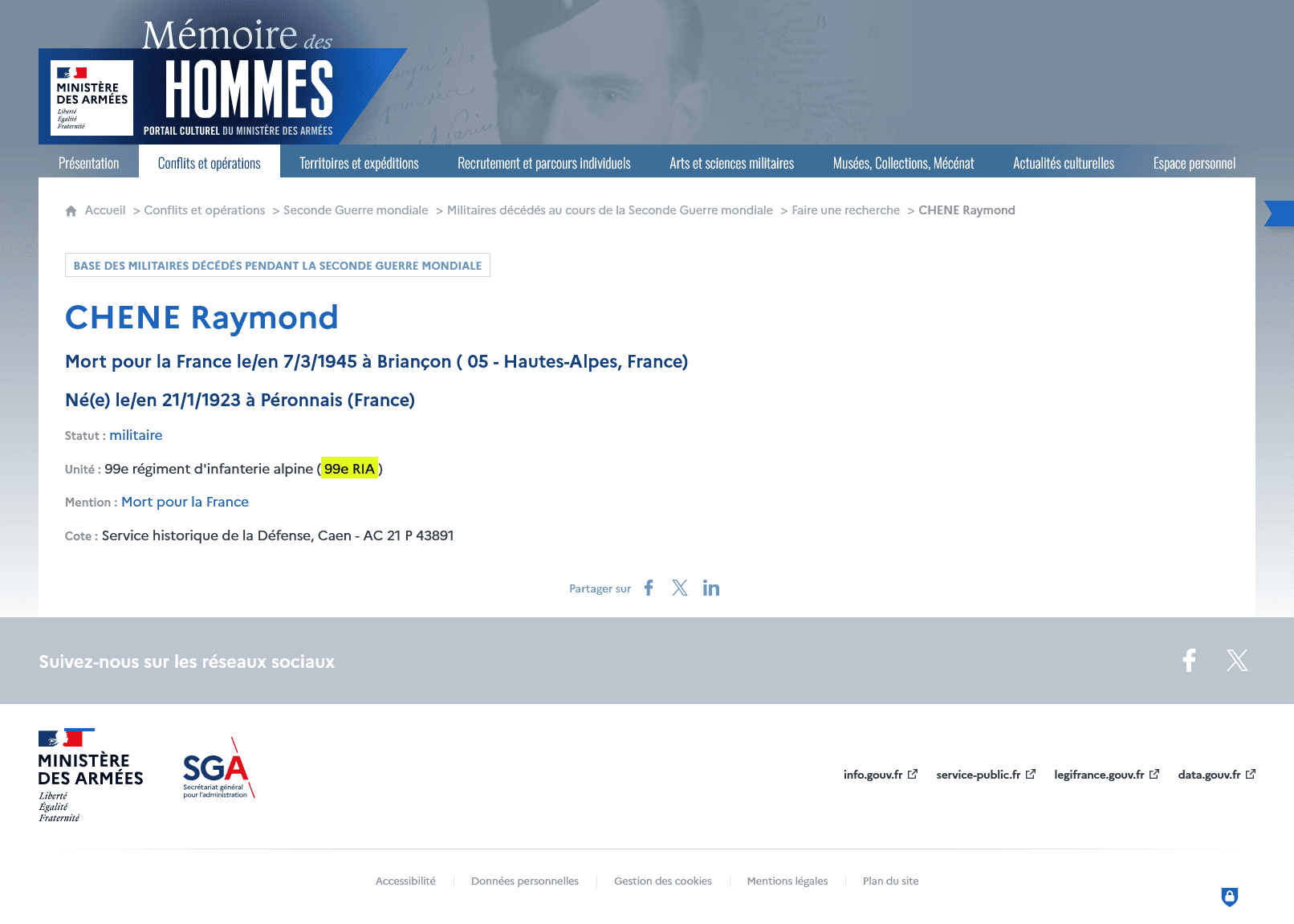The width and height of the screenshot is (1294, 924).
Task: Open Recrutement et parcours individuels menu
Action: pyautogui.click(x=544, y=163)
